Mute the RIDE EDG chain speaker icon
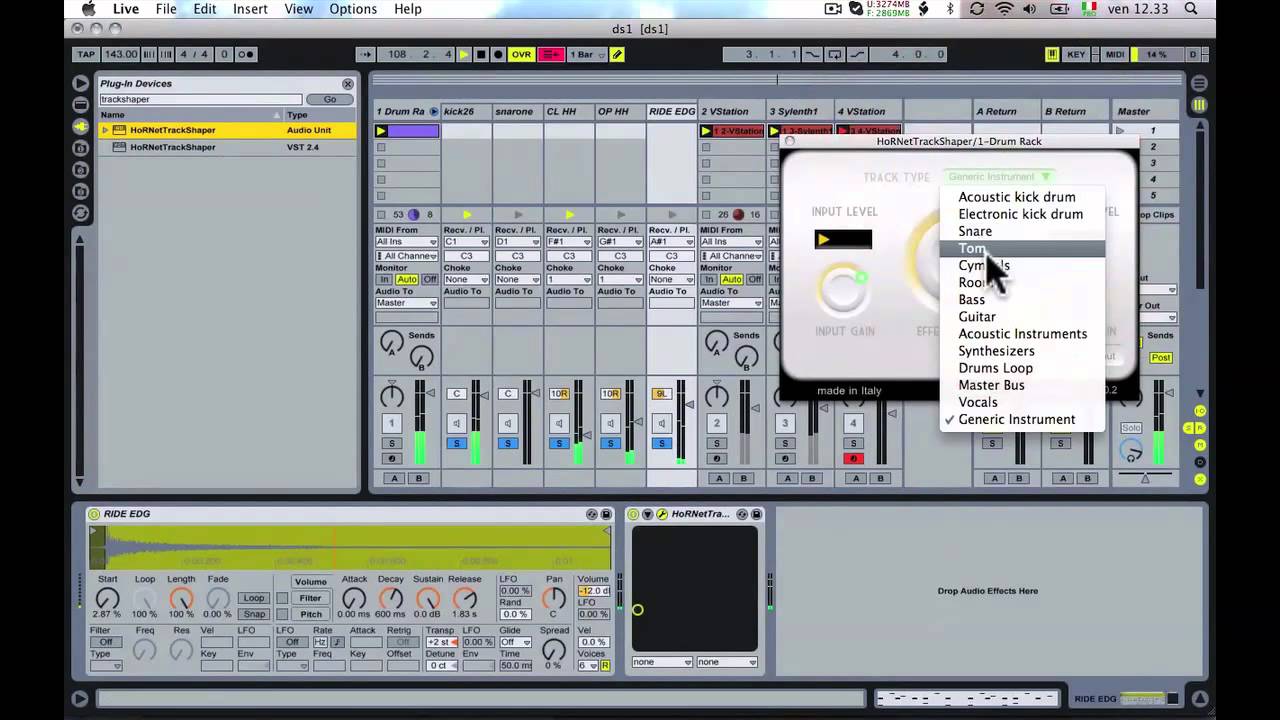The image size is (1280, 720). [661, 423]
